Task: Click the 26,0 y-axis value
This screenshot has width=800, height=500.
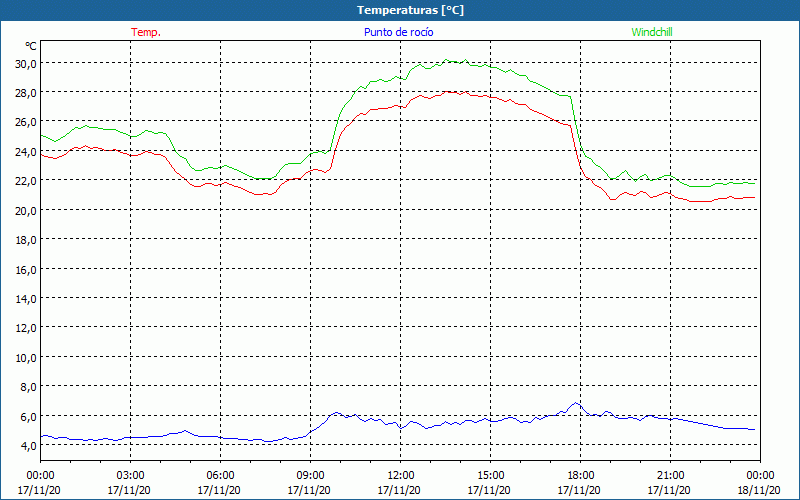Action: tap(27, 123)
